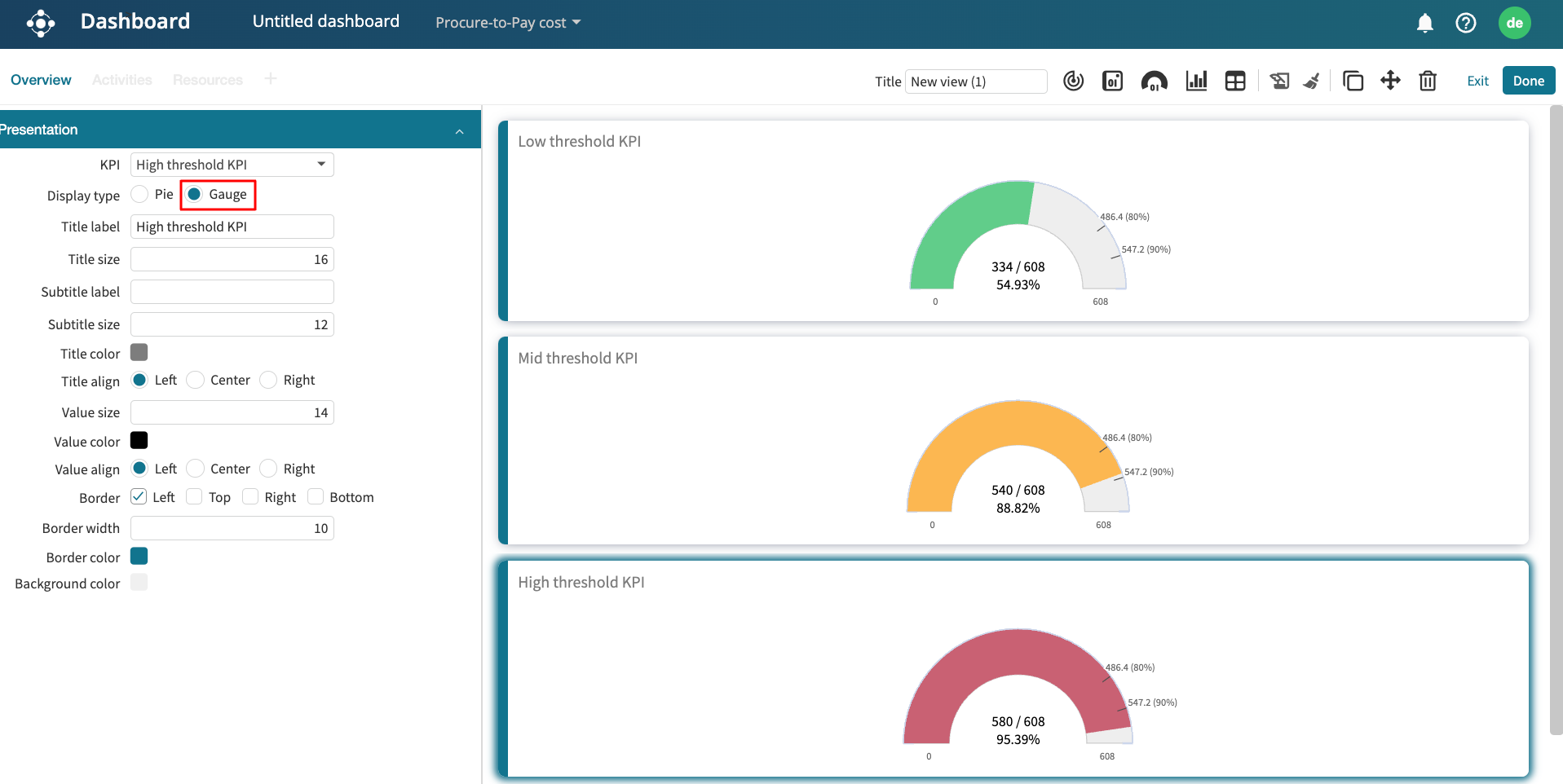Click the Done button
The height and width of the screenshot is (784, 1563).
1528,81
